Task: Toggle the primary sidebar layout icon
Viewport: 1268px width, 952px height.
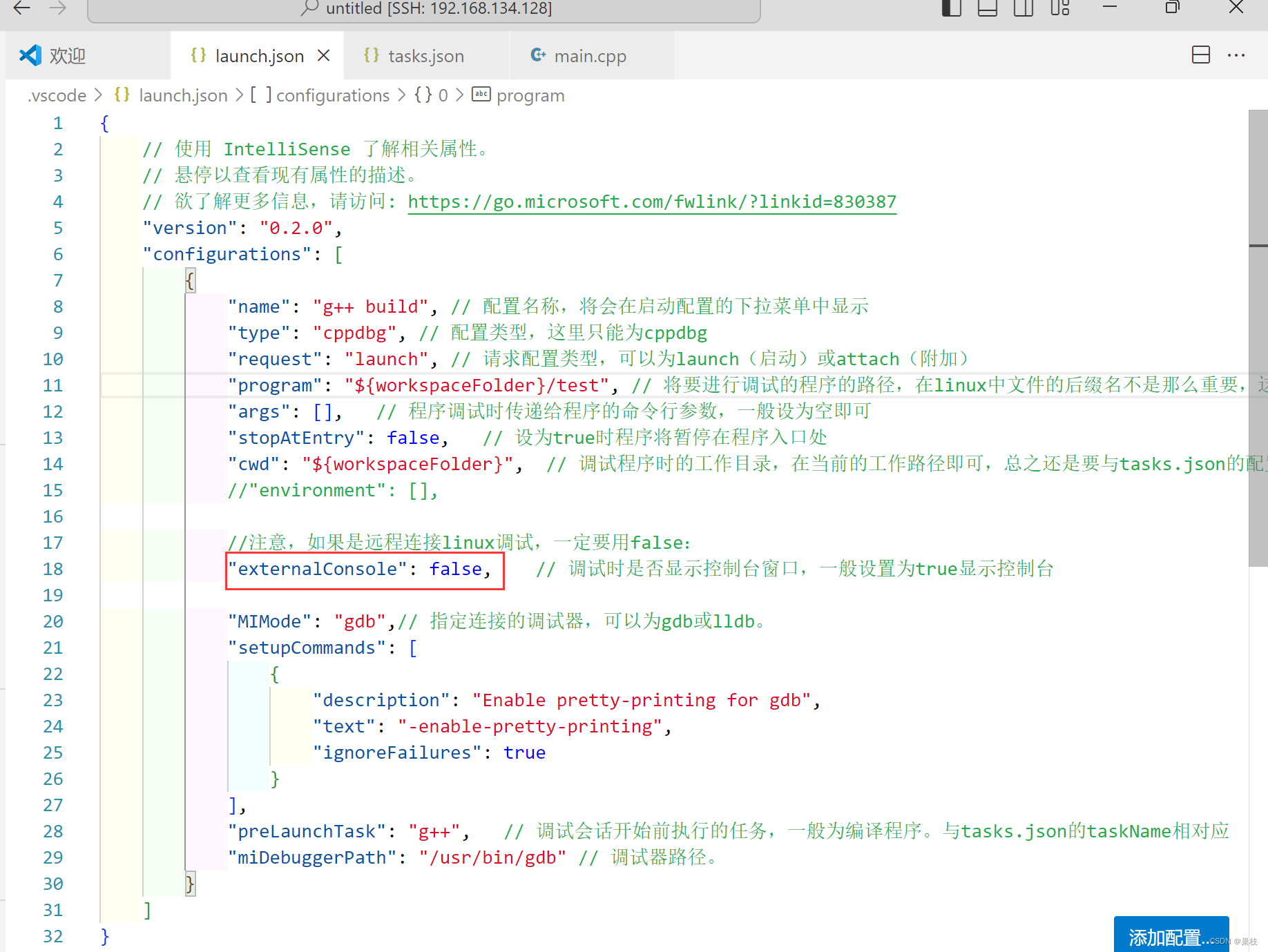Action: point(952,8)
